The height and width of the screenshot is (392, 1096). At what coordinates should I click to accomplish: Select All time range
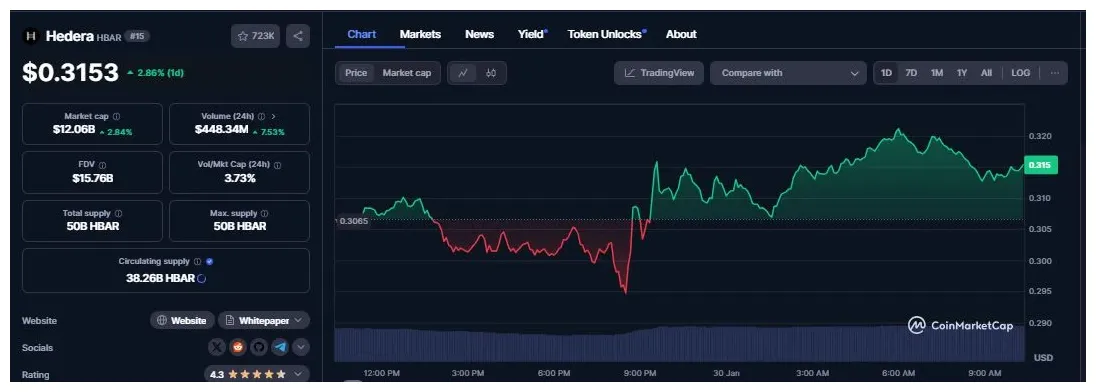(x=986, y=73)
